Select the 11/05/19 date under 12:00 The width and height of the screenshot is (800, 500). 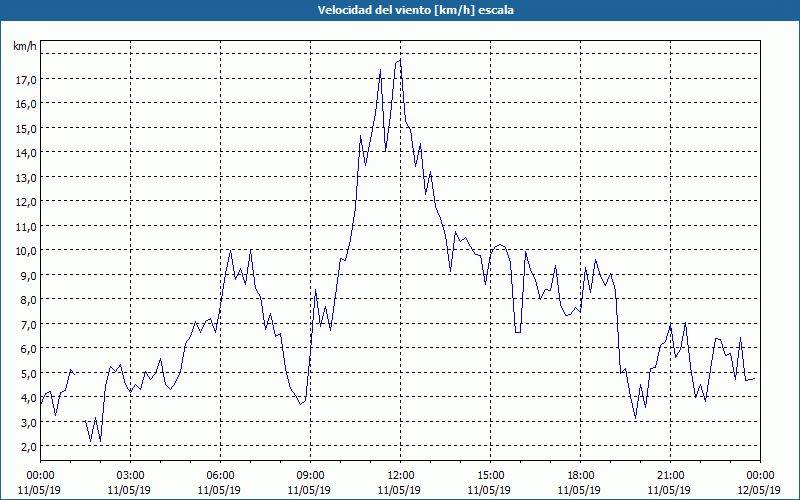click(399, 490)
